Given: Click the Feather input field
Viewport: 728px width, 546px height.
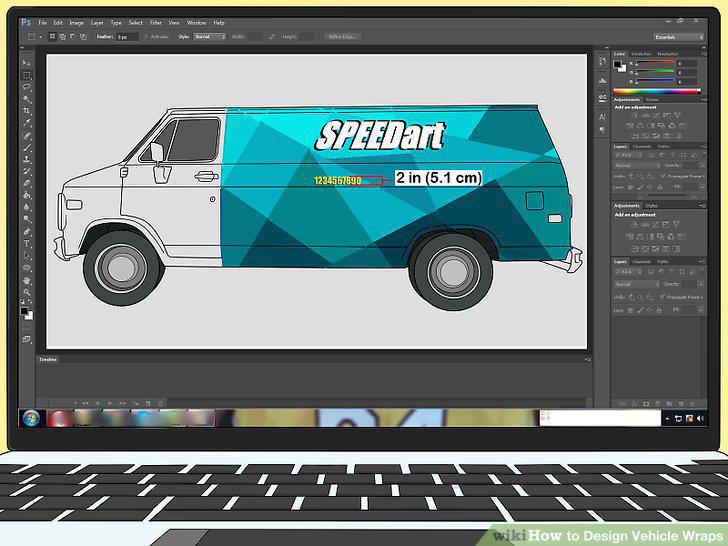Looking at the screenshot, I should click(x=127, y=37).
